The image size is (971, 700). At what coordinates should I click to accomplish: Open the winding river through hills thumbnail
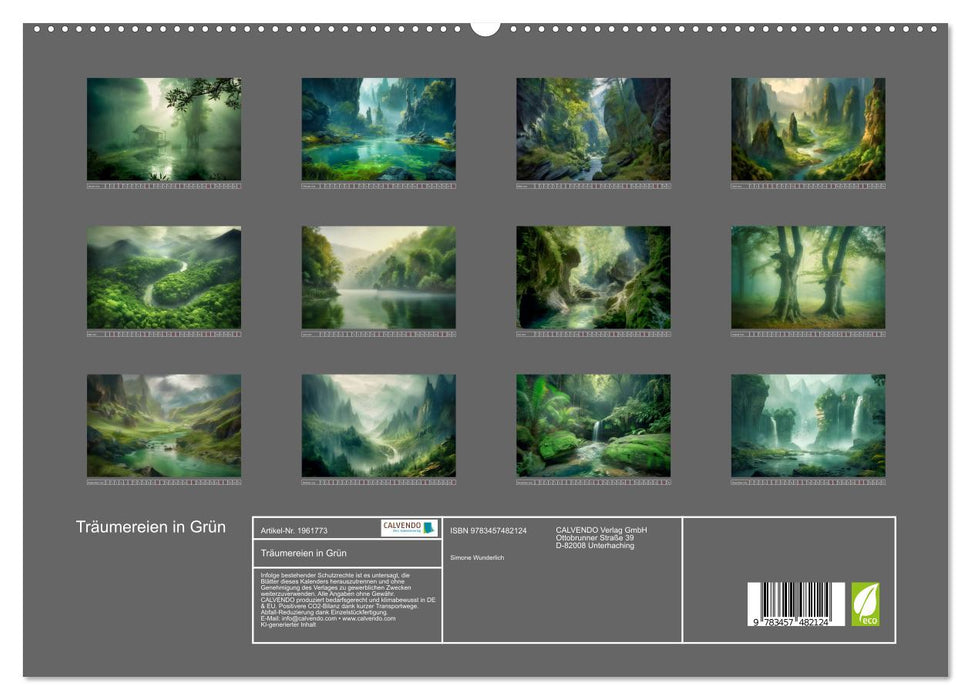click(164, 277)
